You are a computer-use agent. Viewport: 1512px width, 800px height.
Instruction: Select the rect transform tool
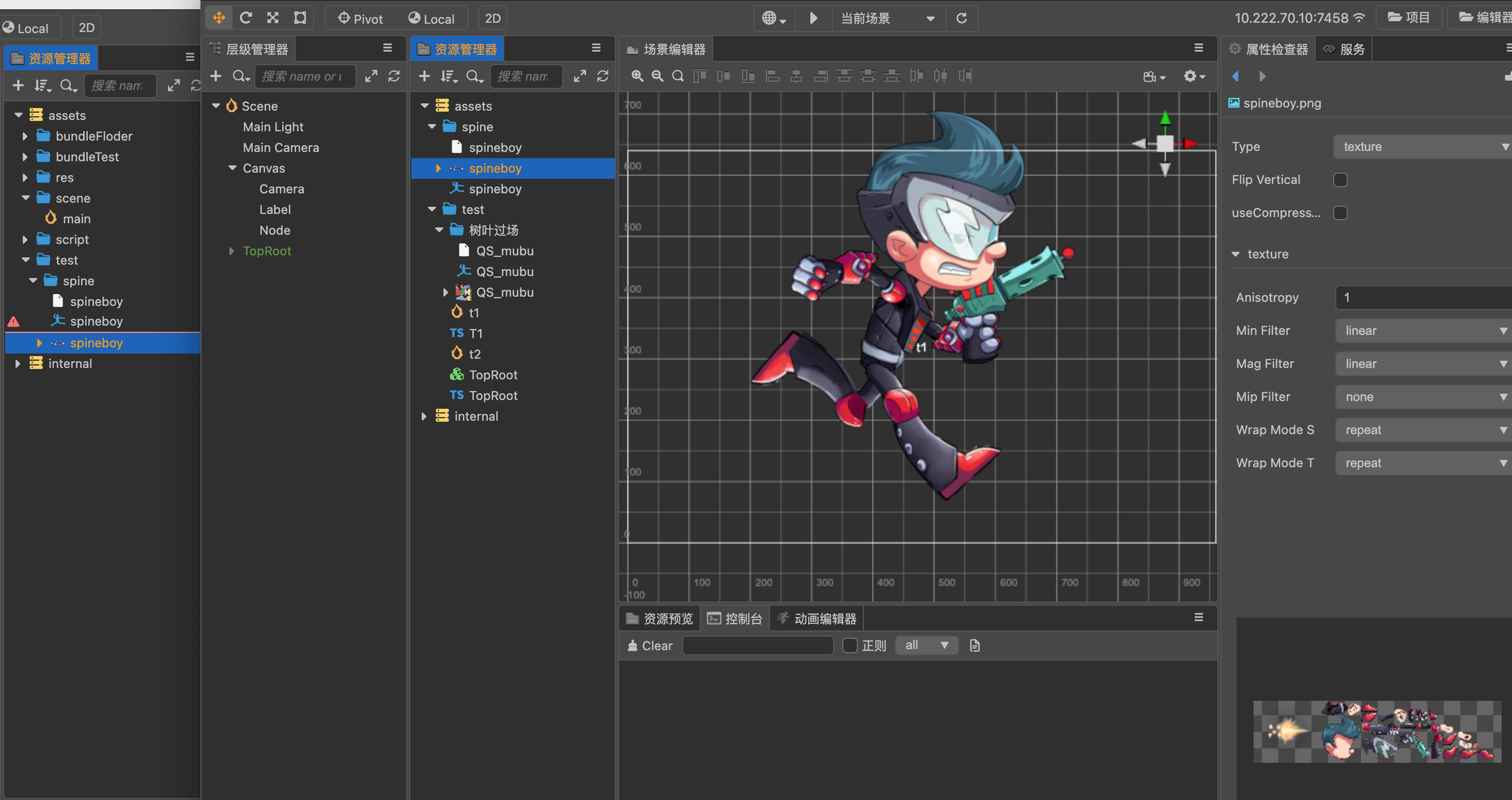(300, 18)
